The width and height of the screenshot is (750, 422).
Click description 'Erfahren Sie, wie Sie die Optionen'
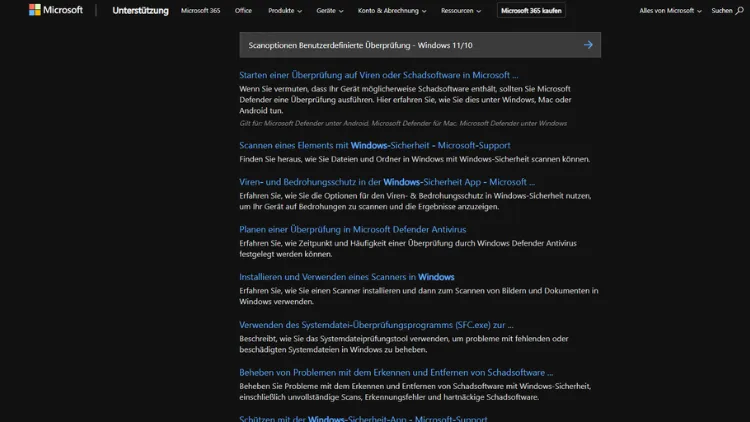[x=415, y=201]
